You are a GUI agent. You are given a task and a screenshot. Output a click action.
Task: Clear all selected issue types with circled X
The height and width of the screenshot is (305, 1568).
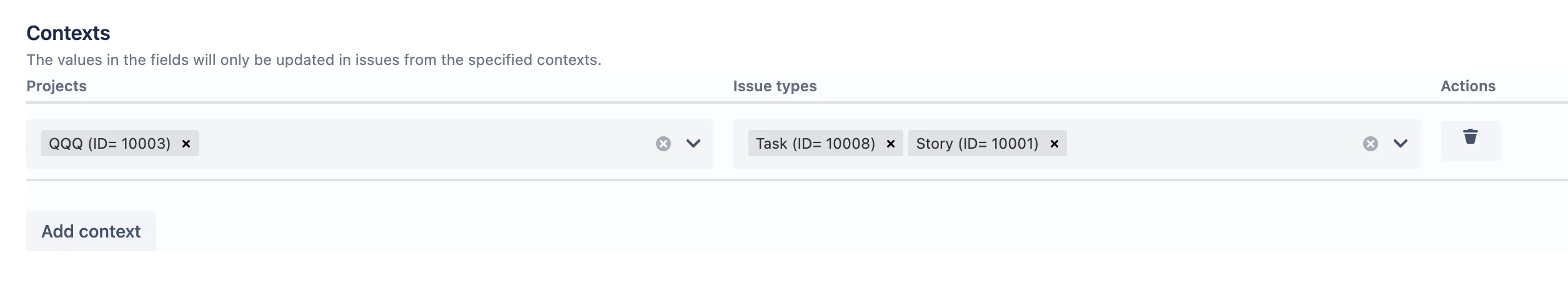coord(1371,144)
